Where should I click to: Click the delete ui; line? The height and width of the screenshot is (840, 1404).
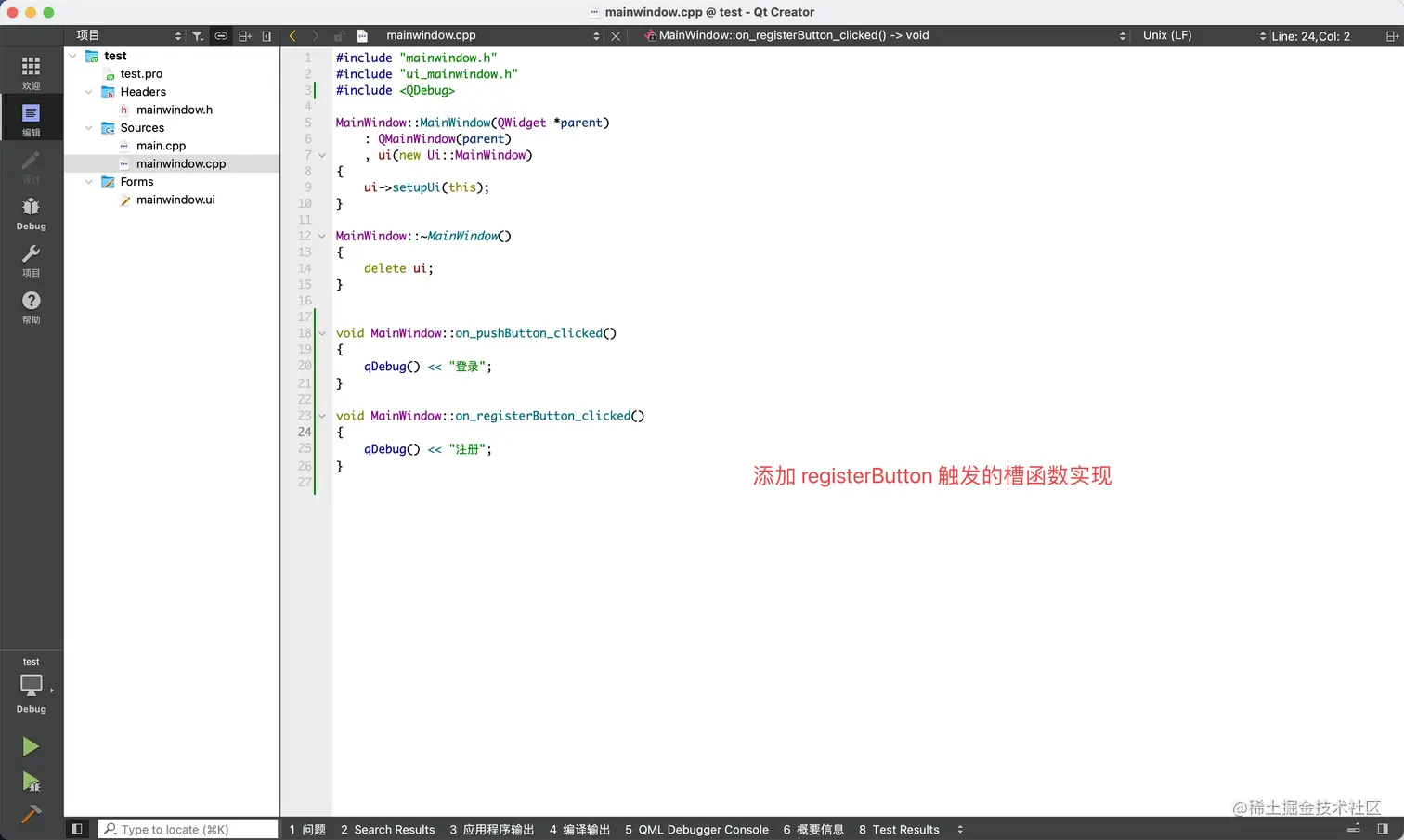click(398, 268)
